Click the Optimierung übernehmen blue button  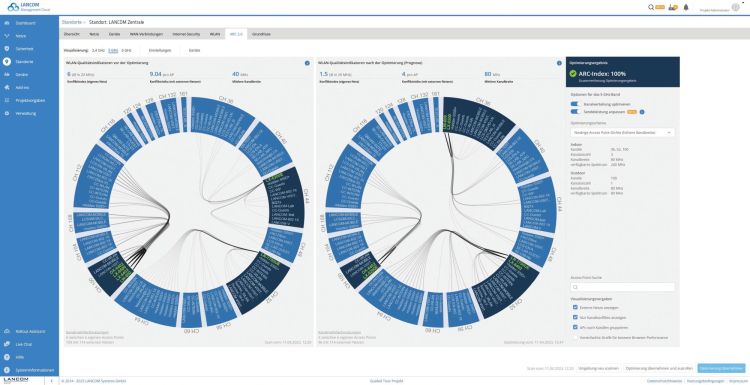click(x=721, y=368)
